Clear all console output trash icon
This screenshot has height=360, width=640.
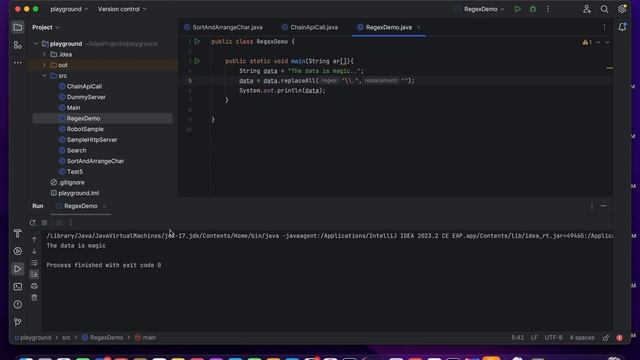click(x=34, y=298)
